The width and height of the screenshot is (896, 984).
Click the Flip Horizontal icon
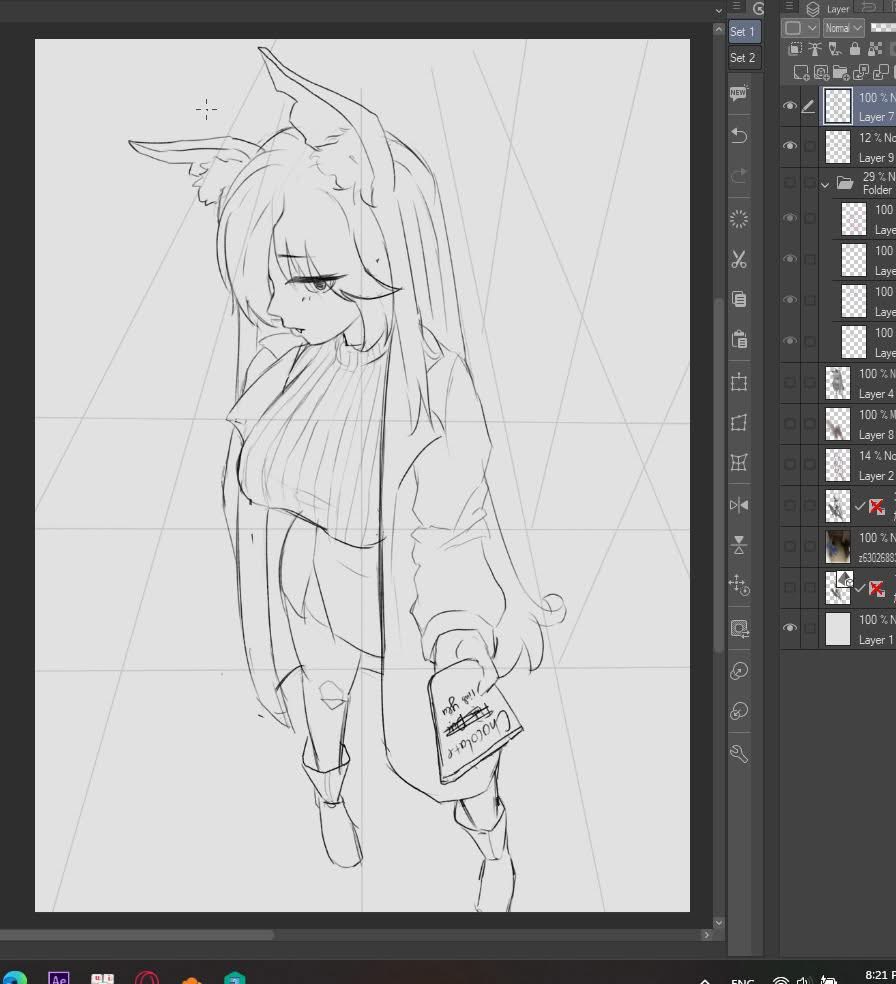739,505
